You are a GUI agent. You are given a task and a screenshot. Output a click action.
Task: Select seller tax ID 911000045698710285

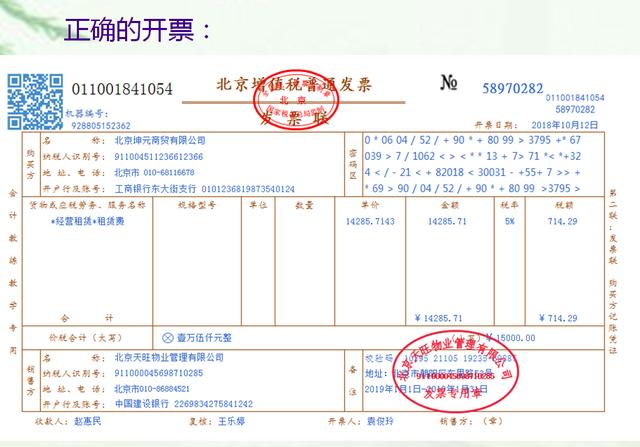[159, 373]
